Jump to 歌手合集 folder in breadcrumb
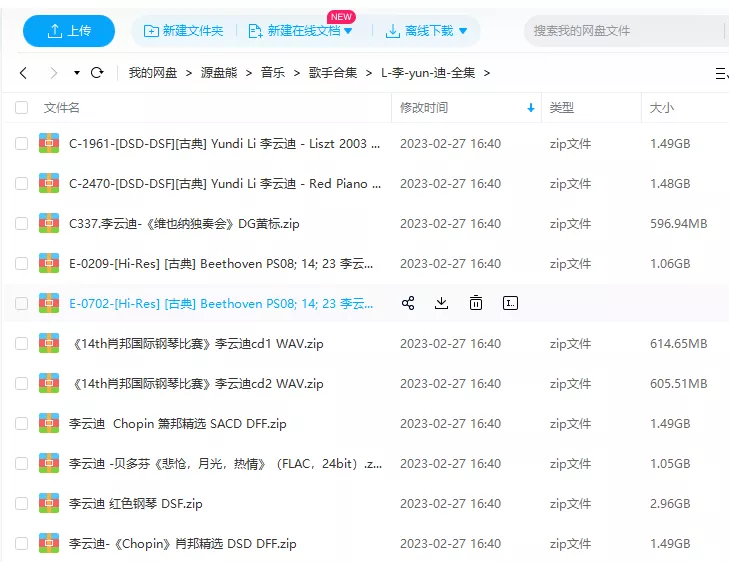This screenshot has width=729, height=562. tap(333, 73)
